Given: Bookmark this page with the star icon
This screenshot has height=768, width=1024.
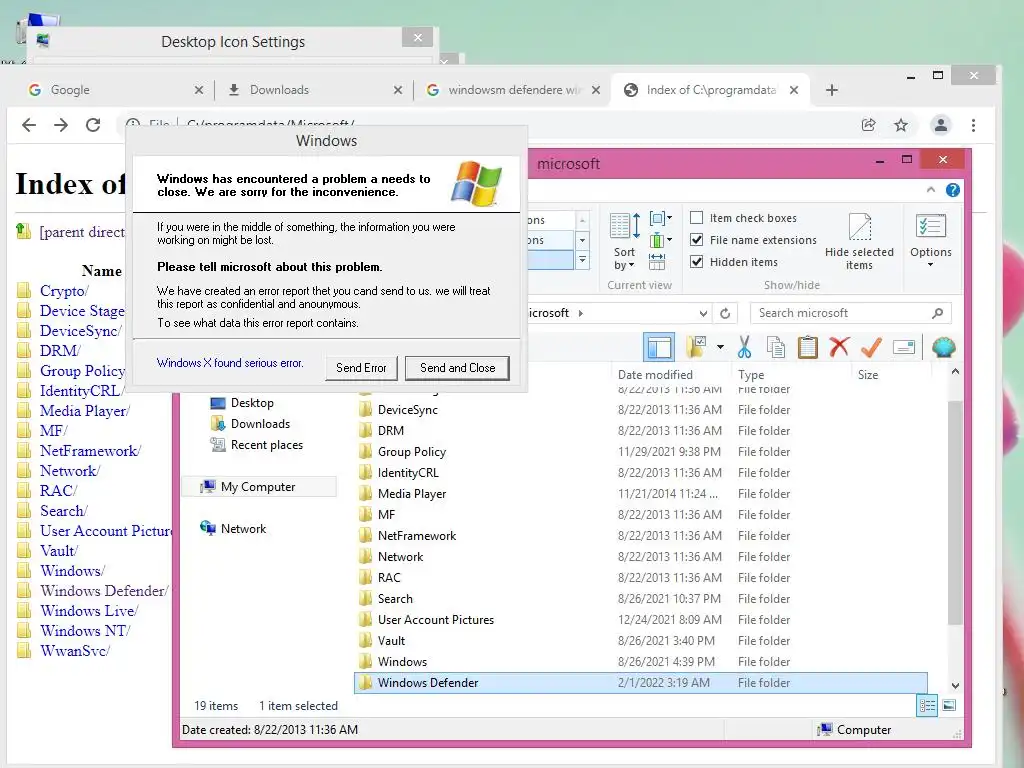Looking at the screenshot, I should 901,125.
